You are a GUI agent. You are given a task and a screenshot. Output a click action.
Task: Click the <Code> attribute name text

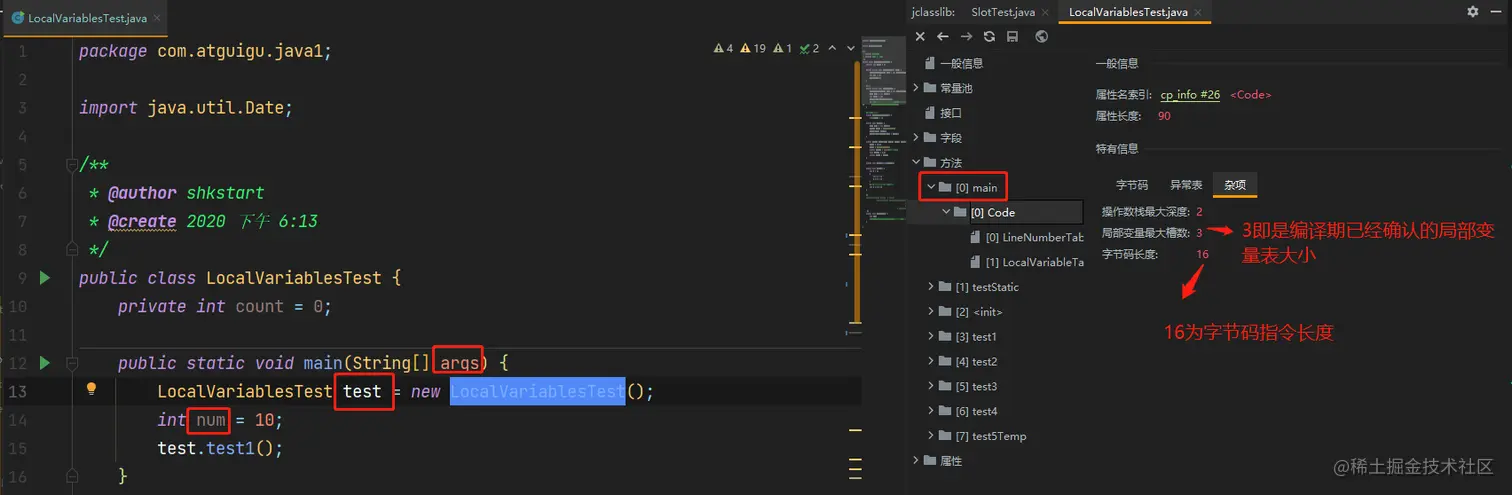click(1251, 95)
